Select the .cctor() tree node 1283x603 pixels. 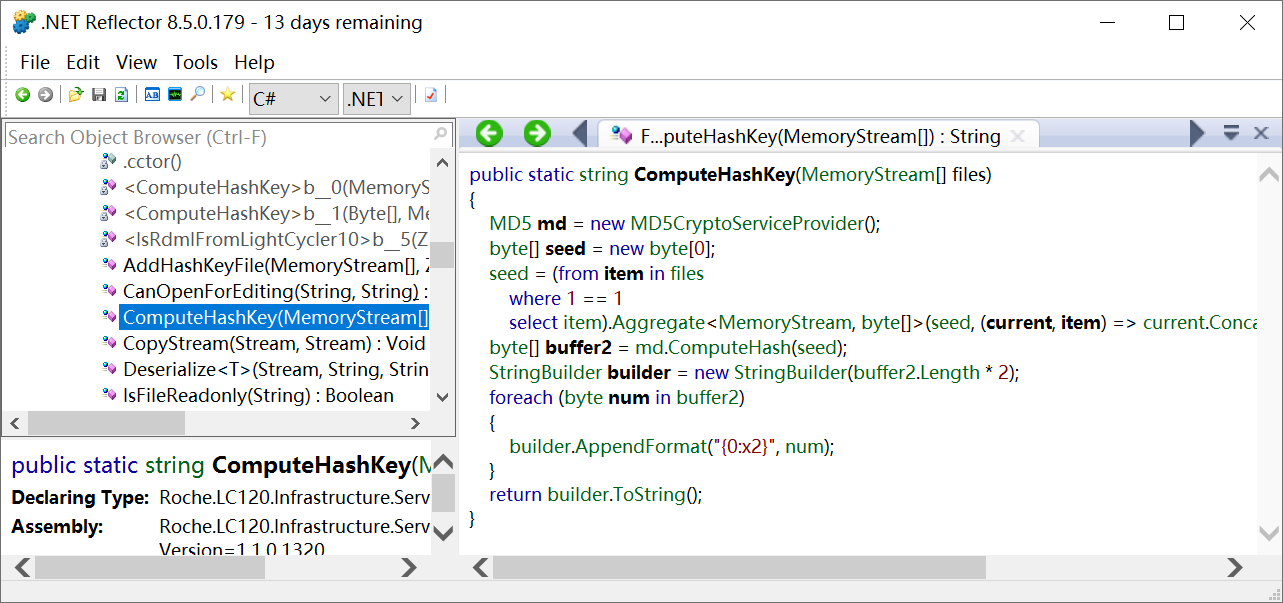click(x=152, y=161)
